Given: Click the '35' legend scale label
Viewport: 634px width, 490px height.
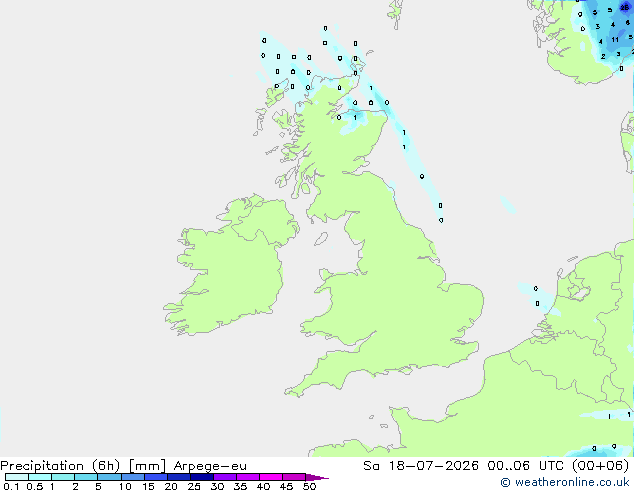Looking at the screenshot, I should click(x=240, y=486).
